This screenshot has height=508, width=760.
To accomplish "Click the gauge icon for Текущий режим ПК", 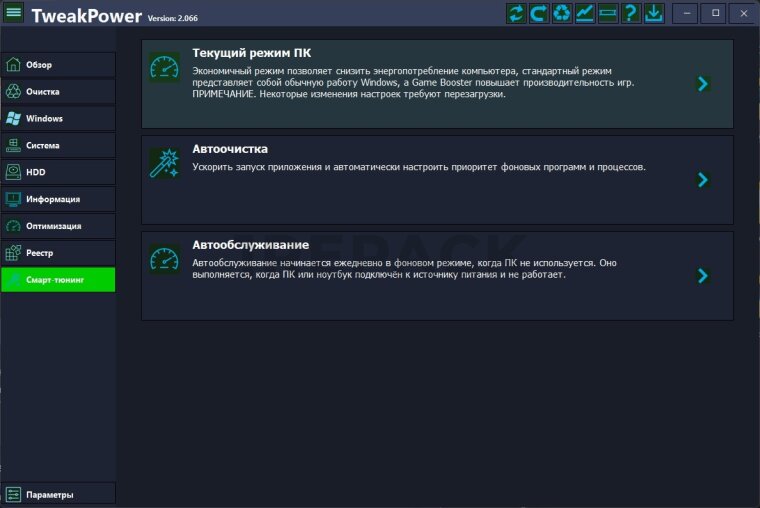I will (164, 67).
